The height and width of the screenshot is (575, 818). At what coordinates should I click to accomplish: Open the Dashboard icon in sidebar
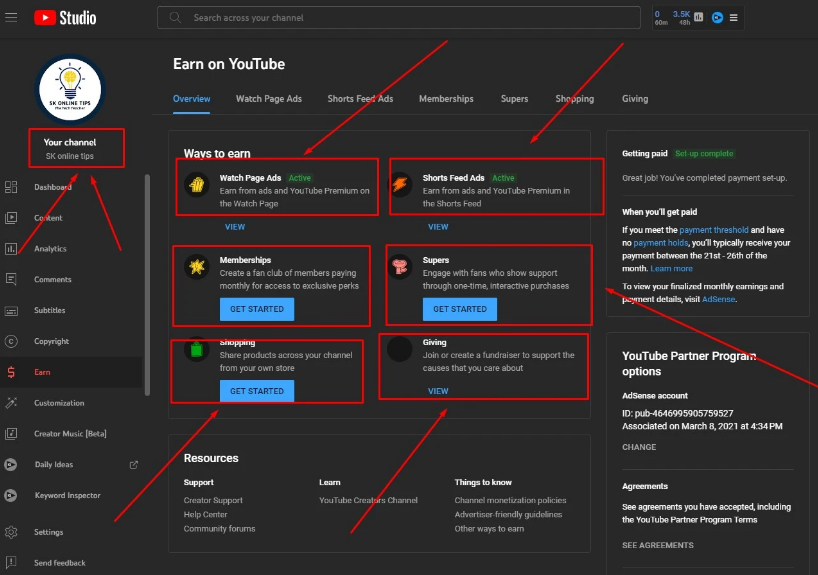click(12, 187)
